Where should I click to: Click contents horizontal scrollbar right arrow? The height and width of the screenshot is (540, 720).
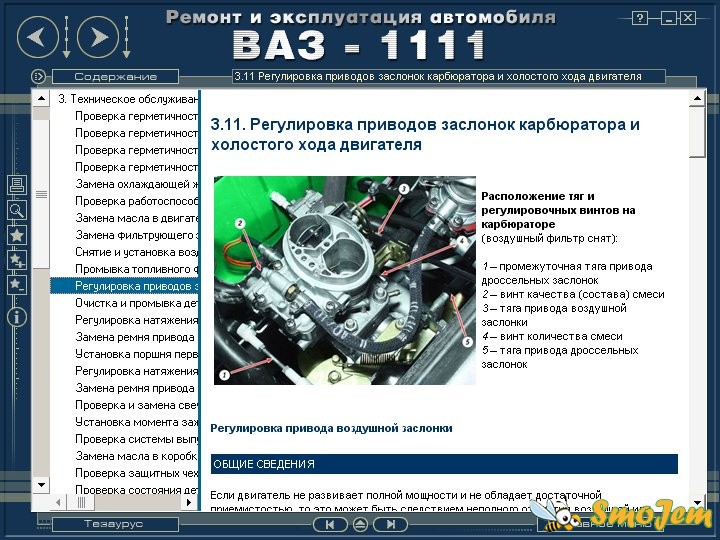(x=189, y=503)
